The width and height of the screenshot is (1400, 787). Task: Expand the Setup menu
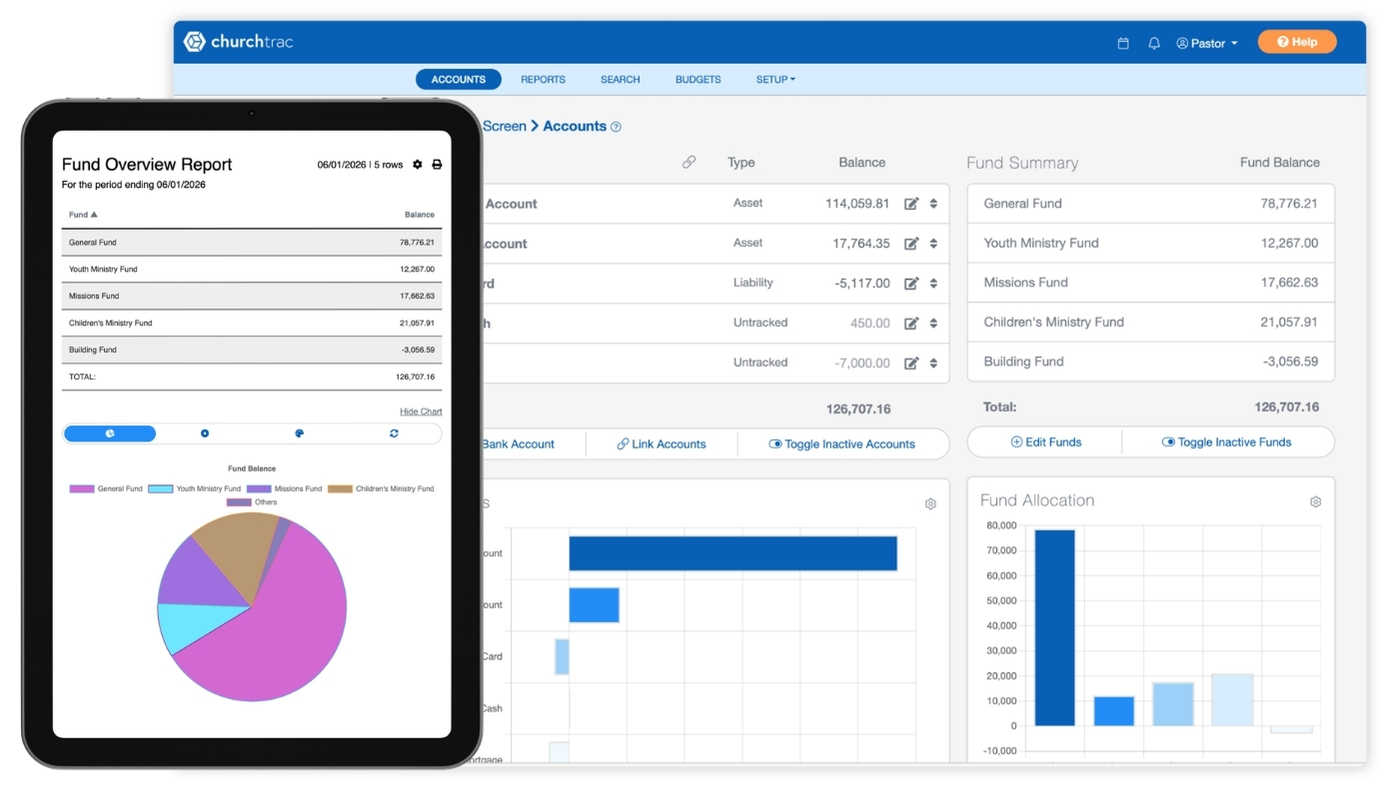[775, 79]
